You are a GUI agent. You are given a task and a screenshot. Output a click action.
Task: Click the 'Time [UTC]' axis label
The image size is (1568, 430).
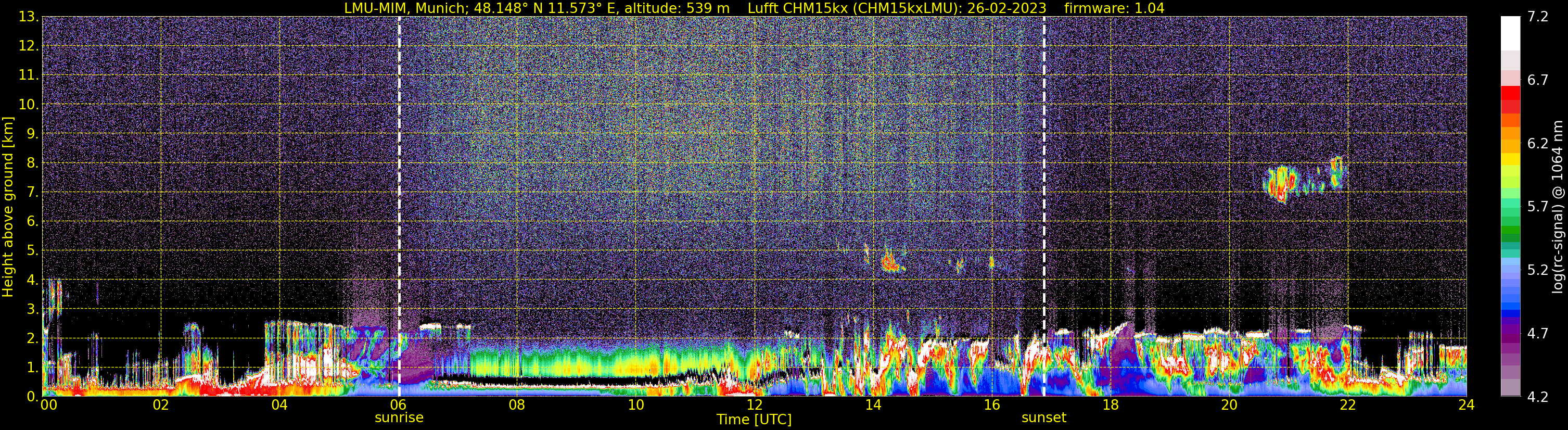[754, 420]
